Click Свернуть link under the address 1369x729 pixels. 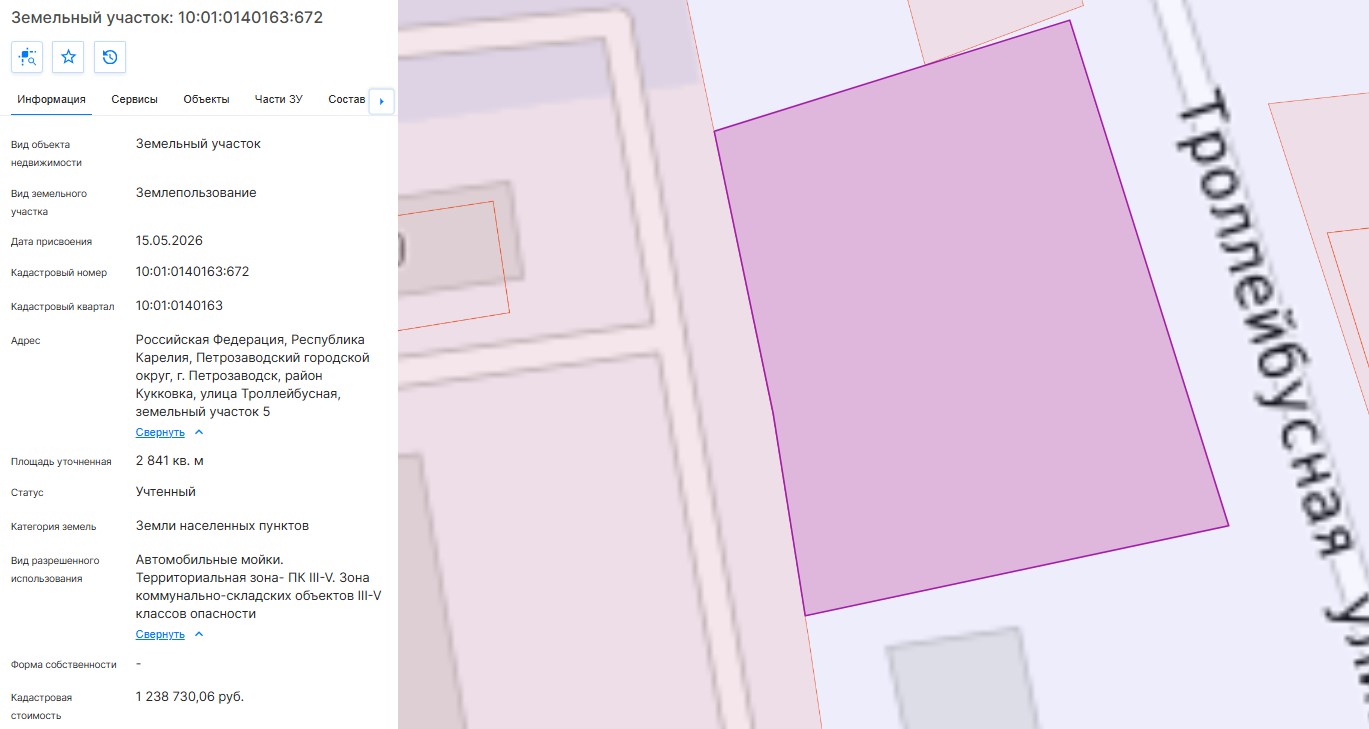[x=160, y=432]
